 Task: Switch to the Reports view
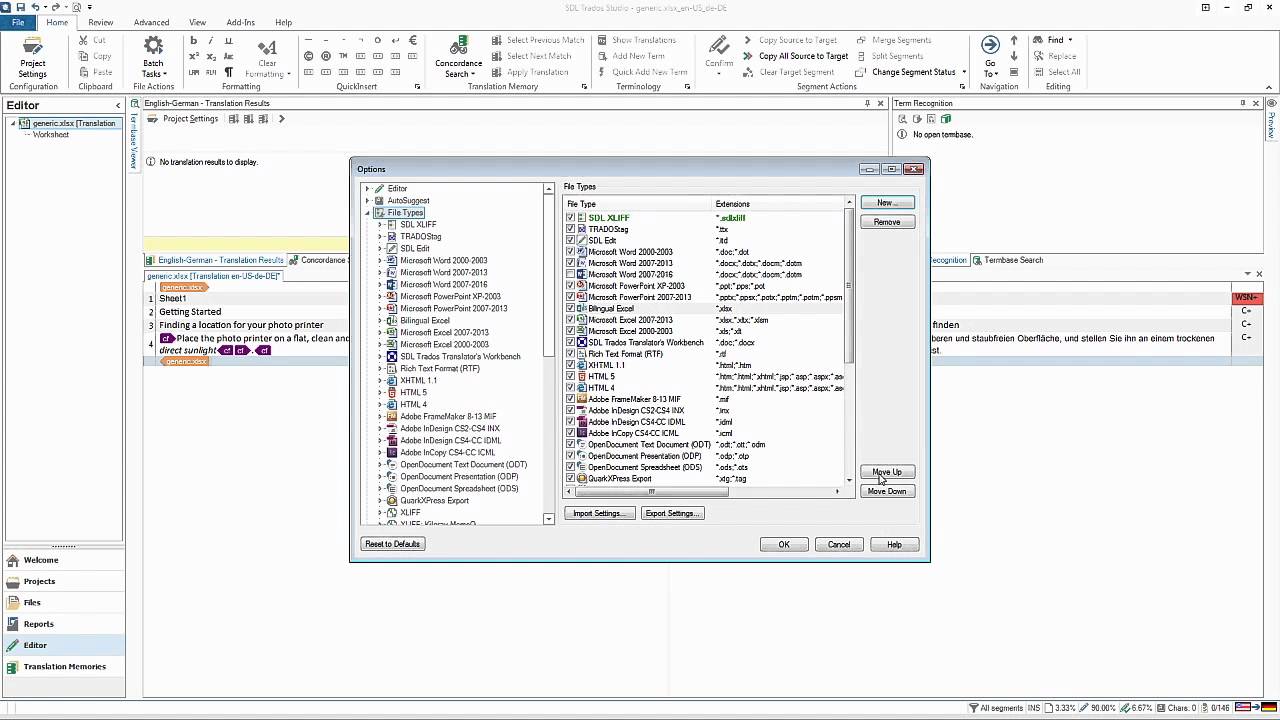click(63, 624)
